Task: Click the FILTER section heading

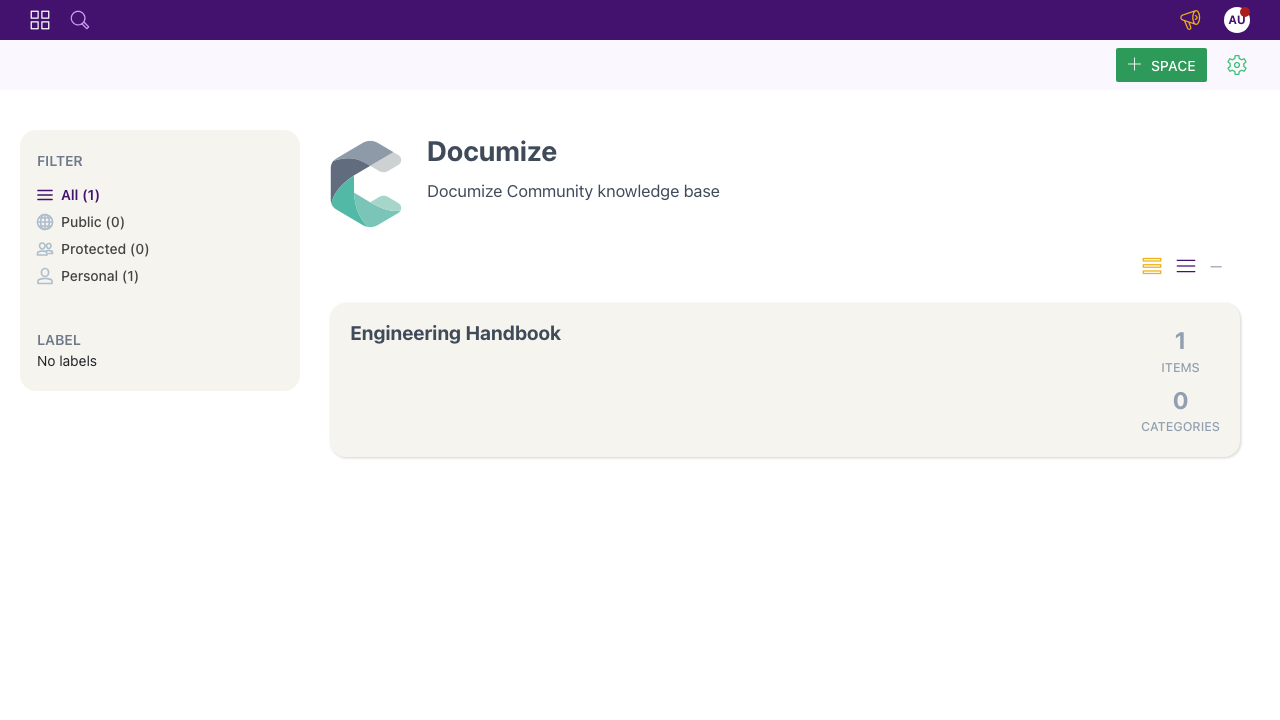Action: pyautogui.click(x=60, y=161)
